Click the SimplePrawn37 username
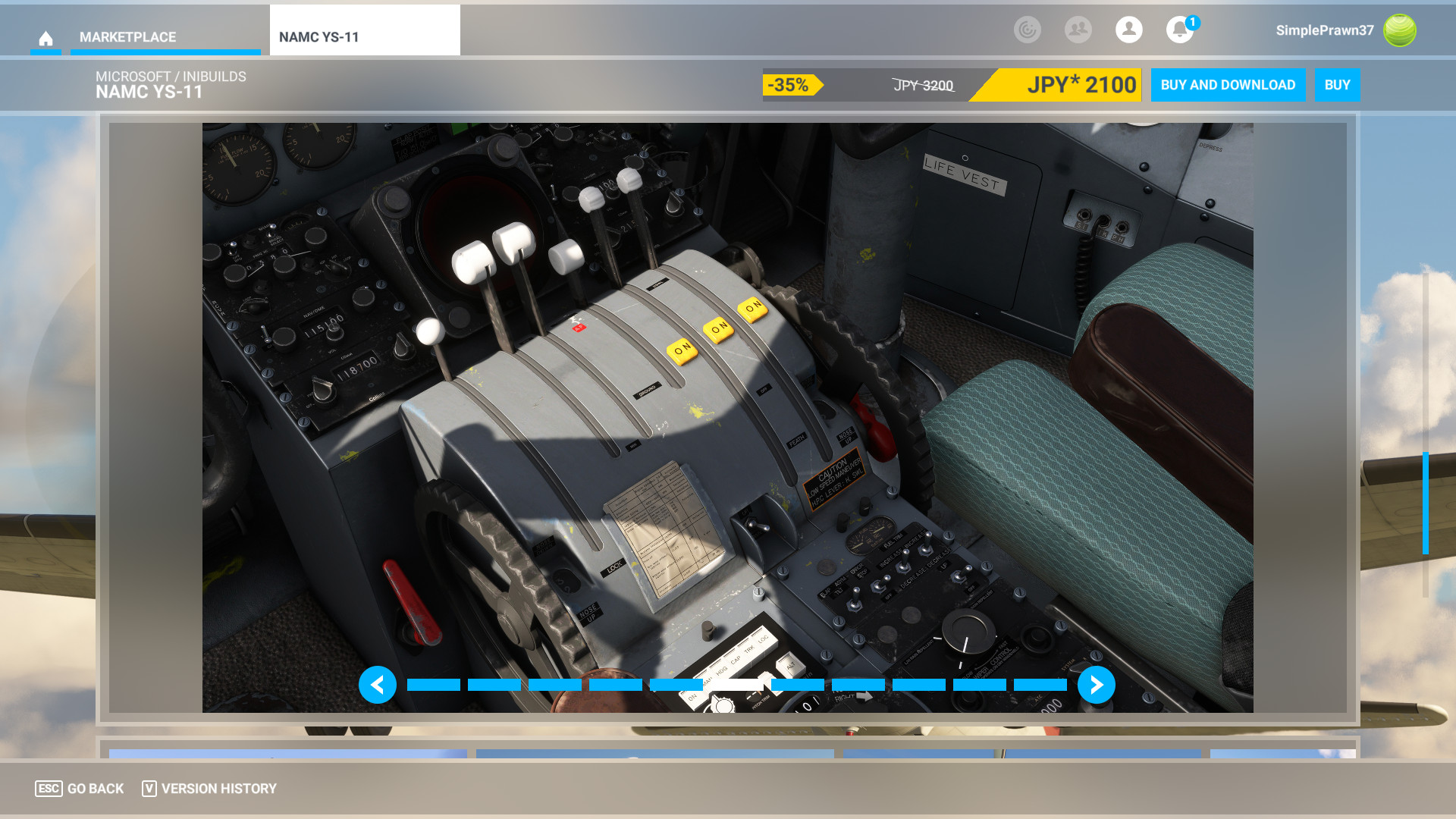 (1324, 30)
